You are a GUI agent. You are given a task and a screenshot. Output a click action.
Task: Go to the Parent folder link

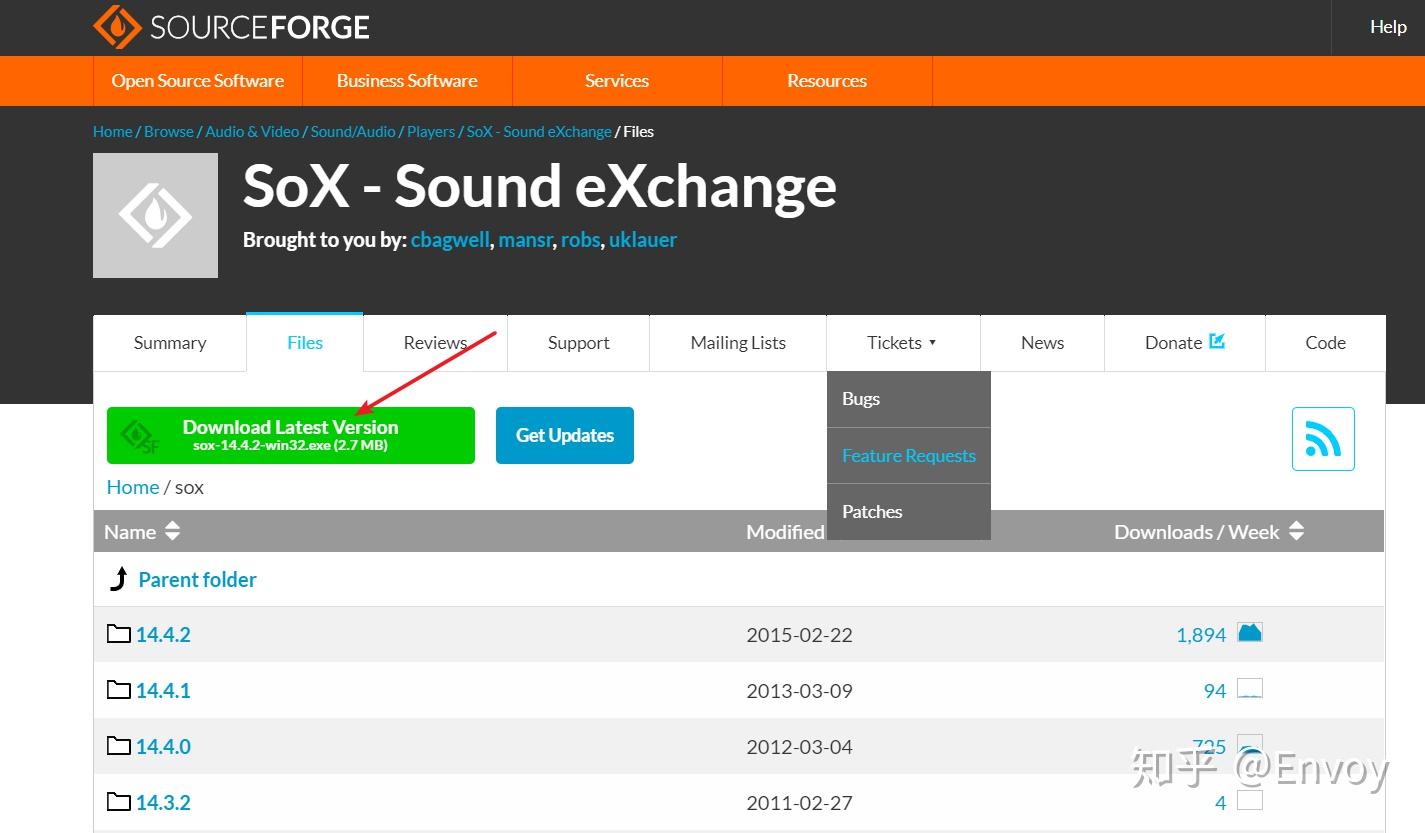[x=197, y=580]
